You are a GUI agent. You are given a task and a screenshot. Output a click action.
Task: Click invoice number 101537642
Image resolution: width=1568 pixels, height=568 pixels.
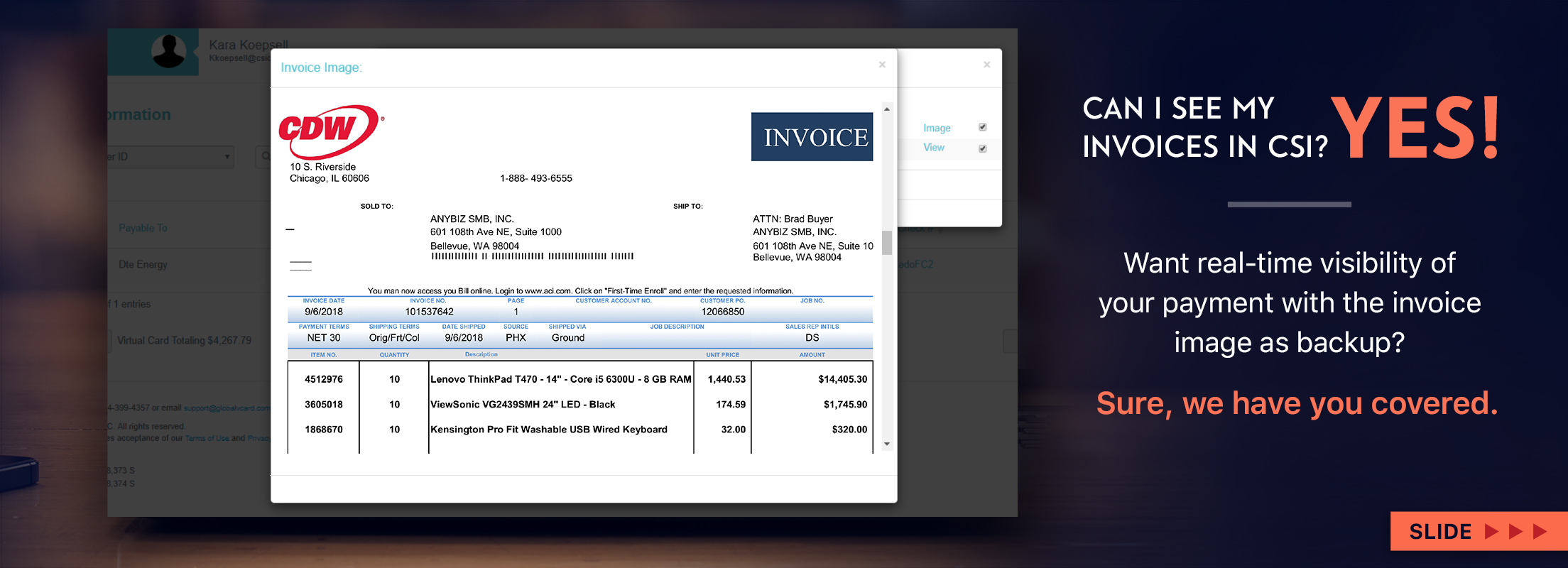(429, 312)
